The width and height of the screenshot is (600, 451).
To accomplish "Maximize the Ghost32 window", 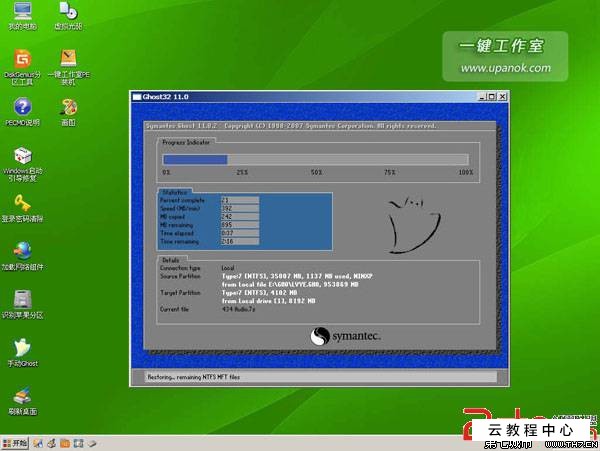I will [x=492, y=96].
